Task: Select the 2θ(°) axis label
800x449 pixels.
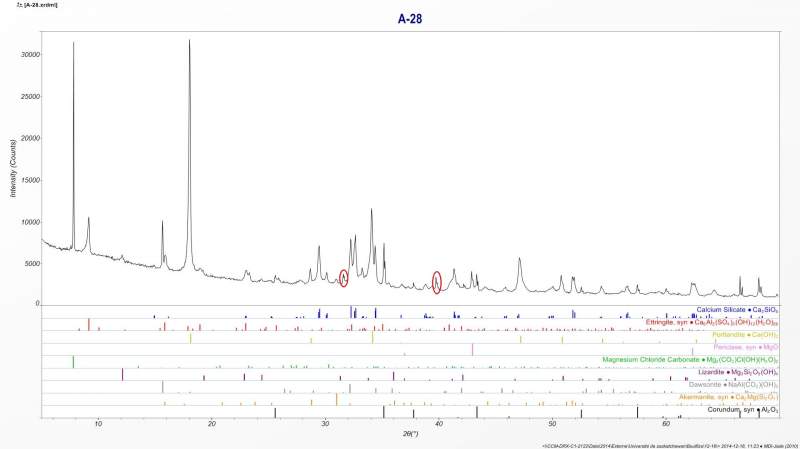Action: (410, 433)
